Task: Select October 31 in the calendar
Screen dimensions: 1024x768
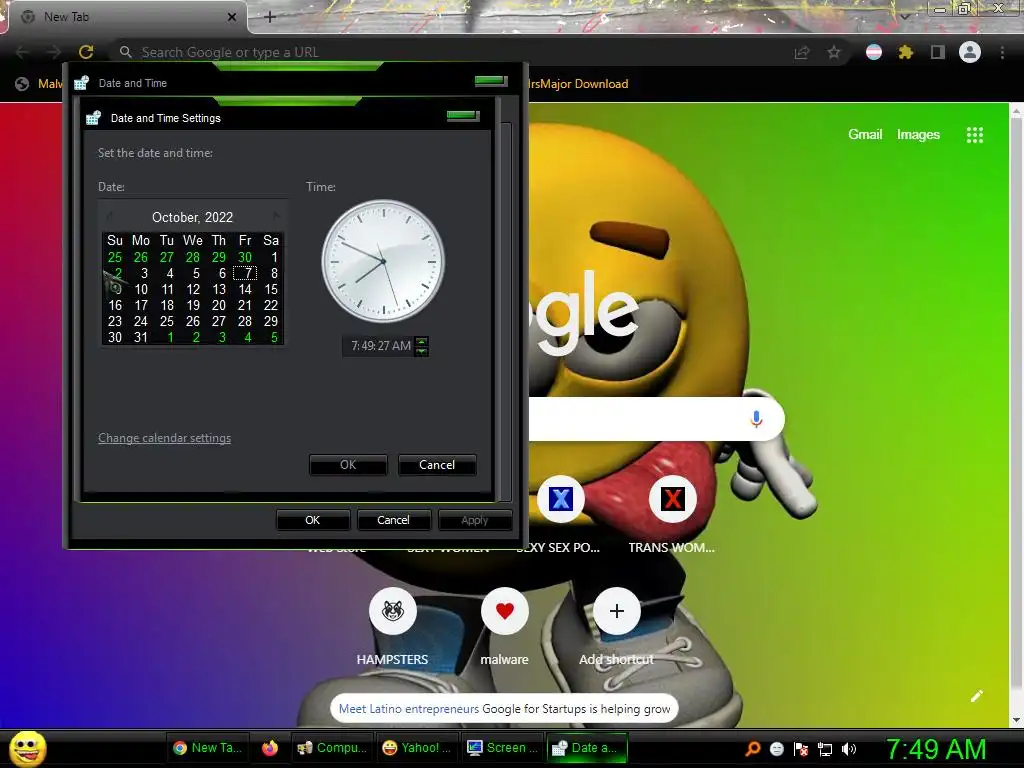Action: point(141,337)
